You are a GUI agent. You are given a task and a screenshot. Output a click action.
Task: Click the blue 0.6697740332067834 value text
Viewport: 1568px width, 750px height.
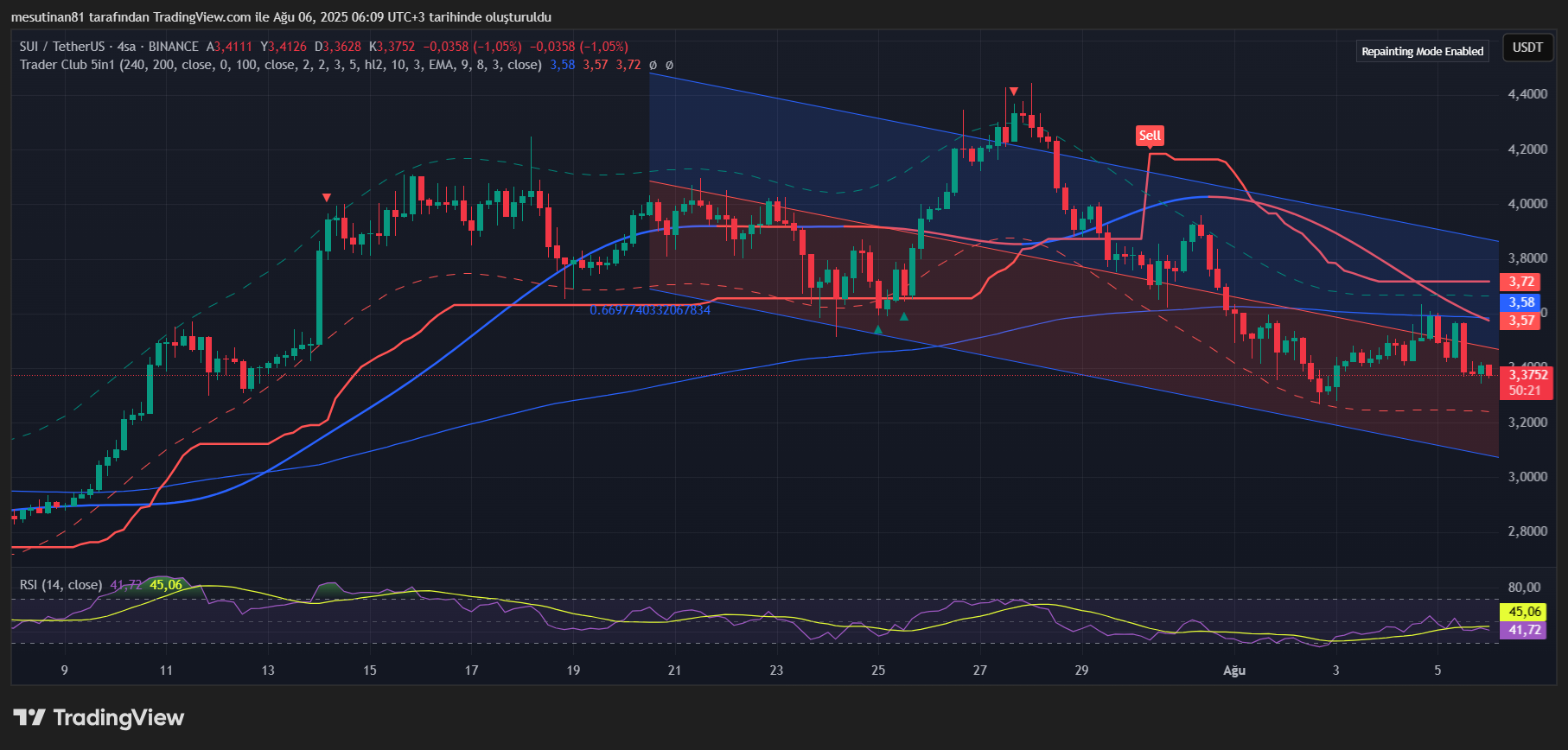click(x=650, y=310)
